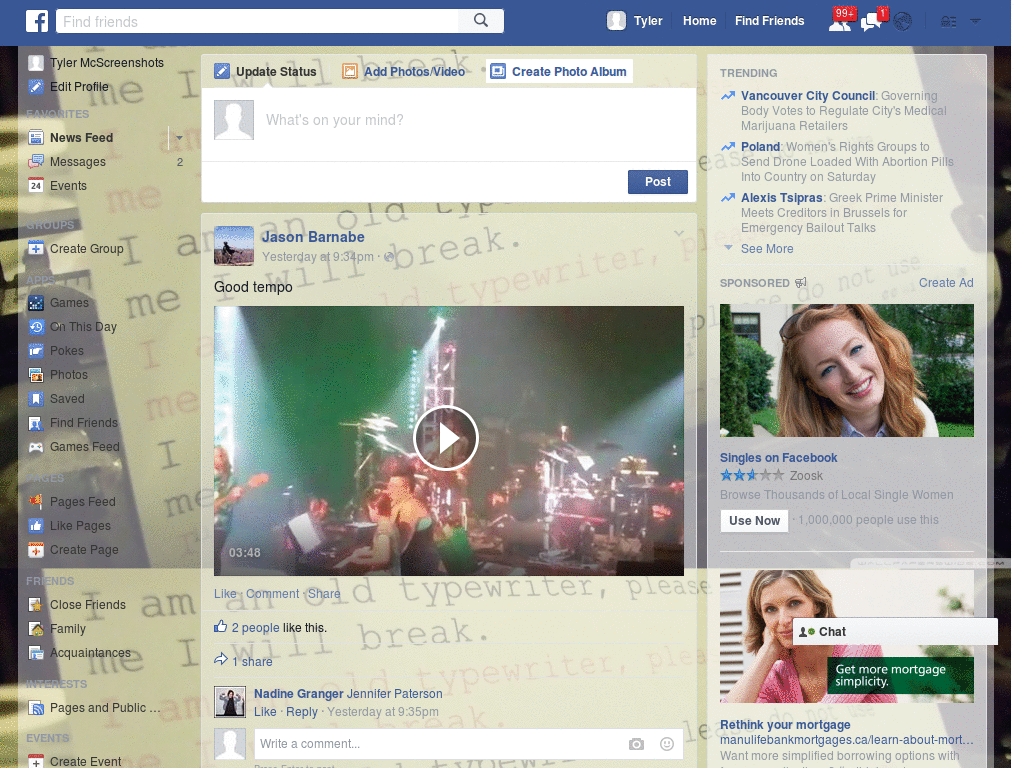Click Find Friends in top navigation

769,21
